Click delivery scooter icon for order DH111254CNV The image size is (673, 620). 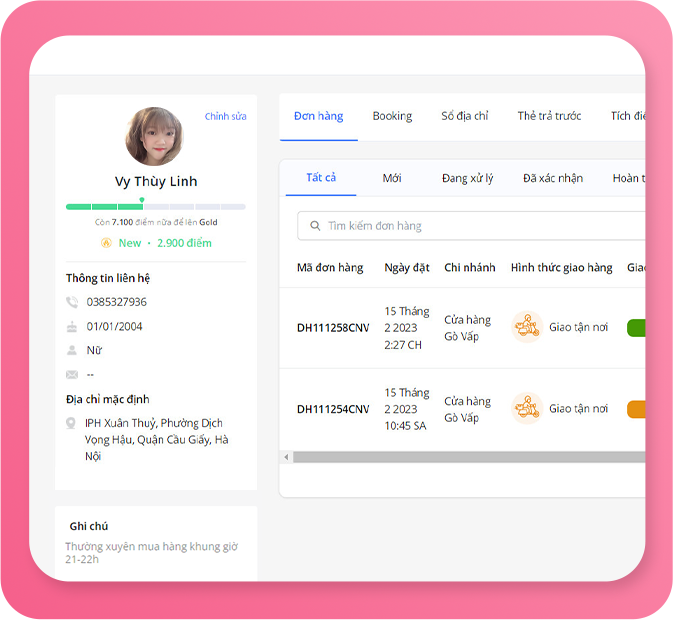pyautogui.click(x=527, y=408)
